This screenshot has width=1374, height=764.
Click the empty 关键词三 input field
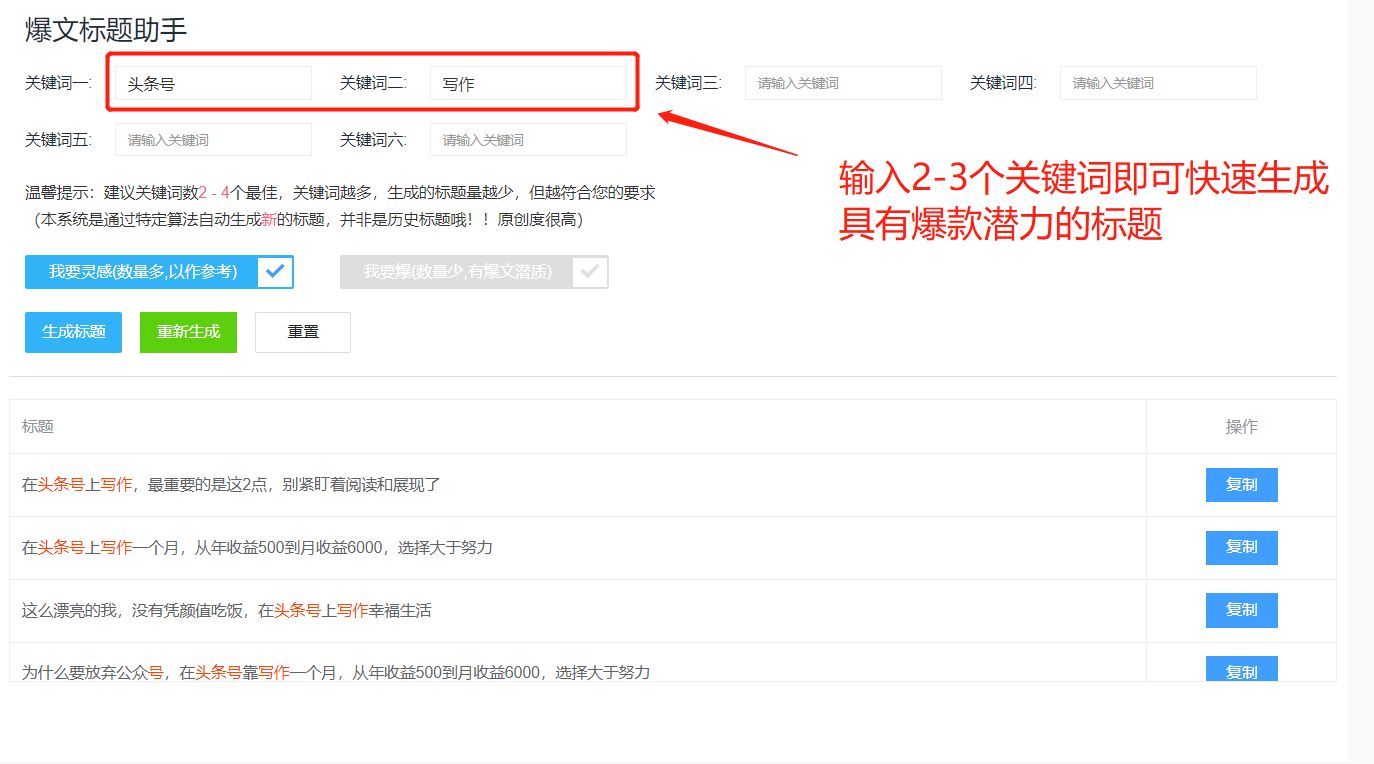click(842, 83)
